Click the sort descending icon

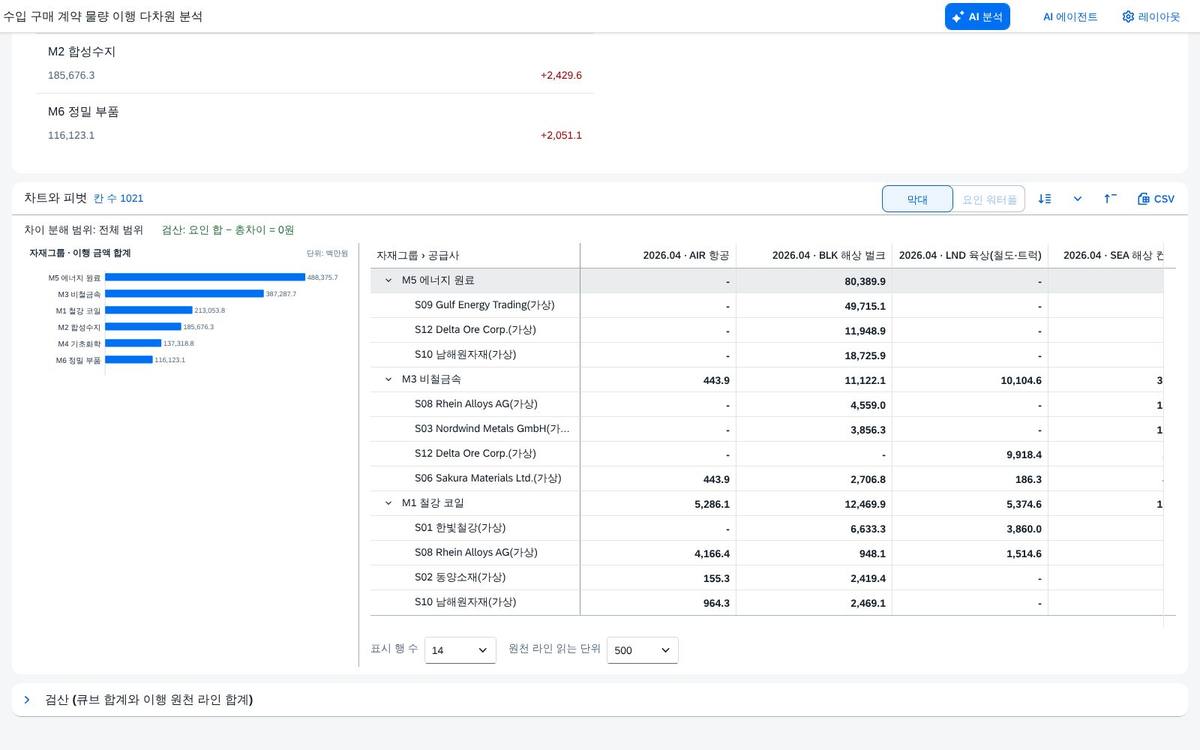click(1045, 199)
